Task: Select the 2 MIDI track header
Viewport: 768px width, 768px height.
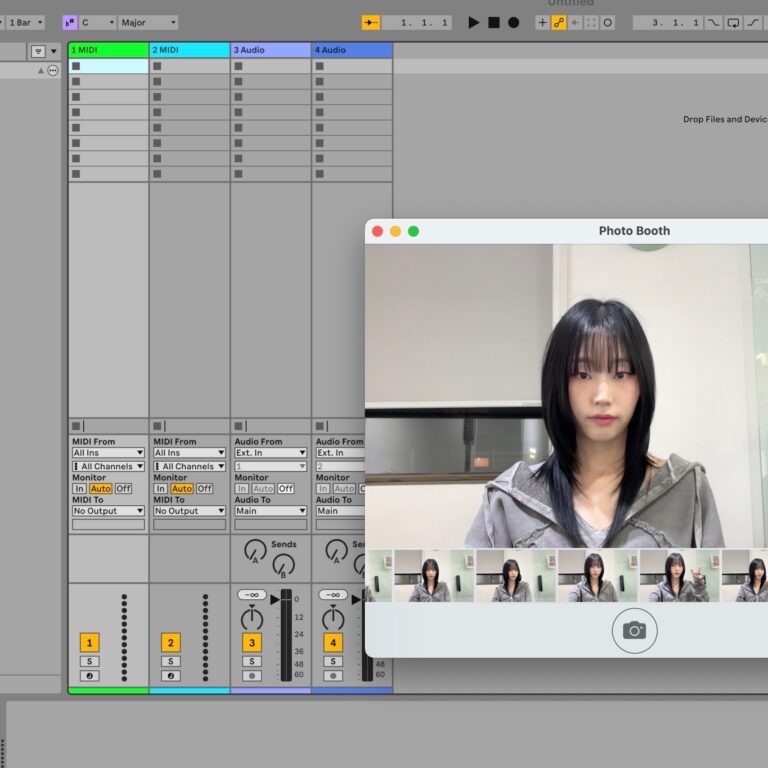Action: click(189, 50)
